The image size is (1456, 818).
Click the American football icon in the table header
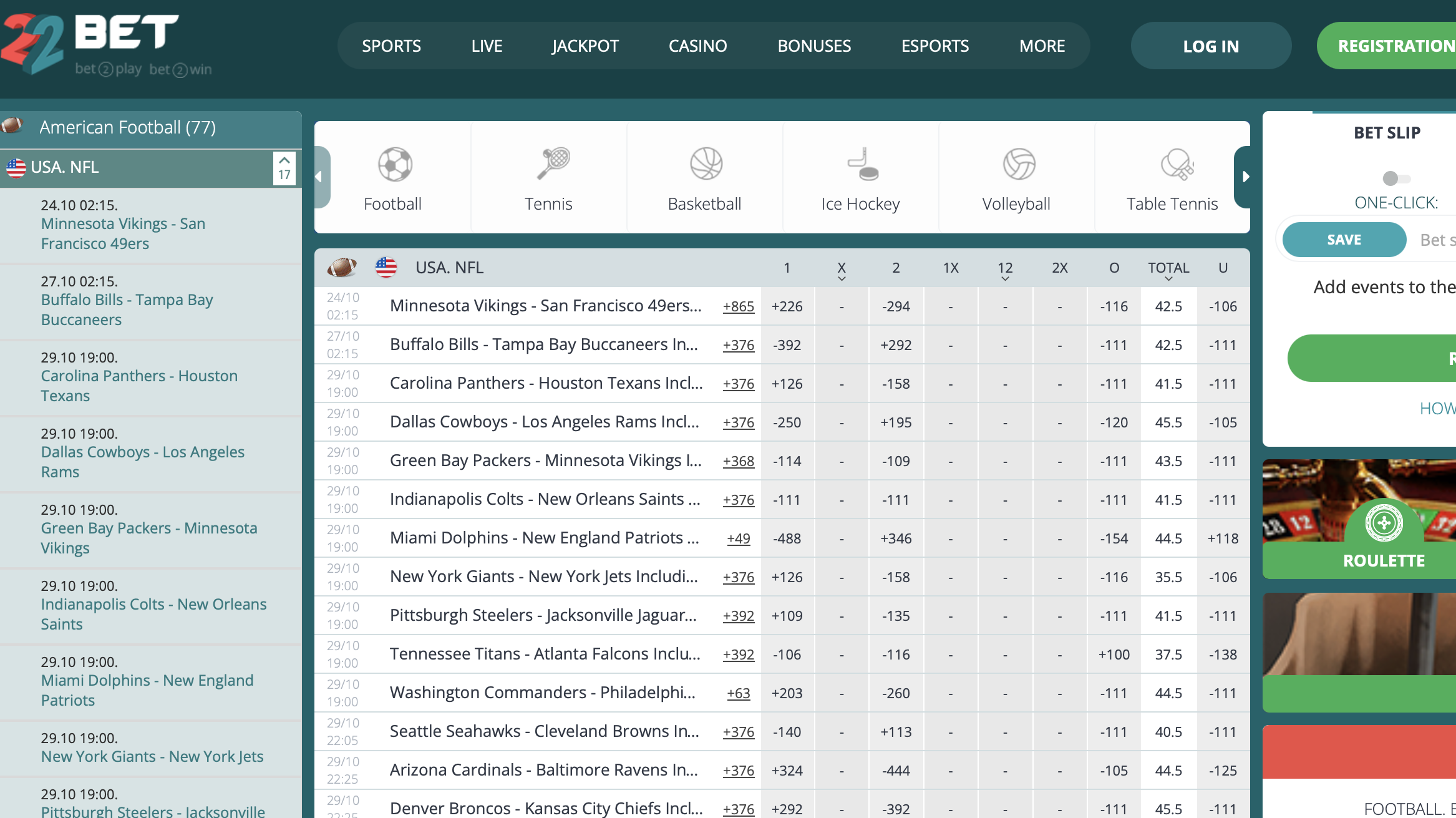[x=342, y=268]
